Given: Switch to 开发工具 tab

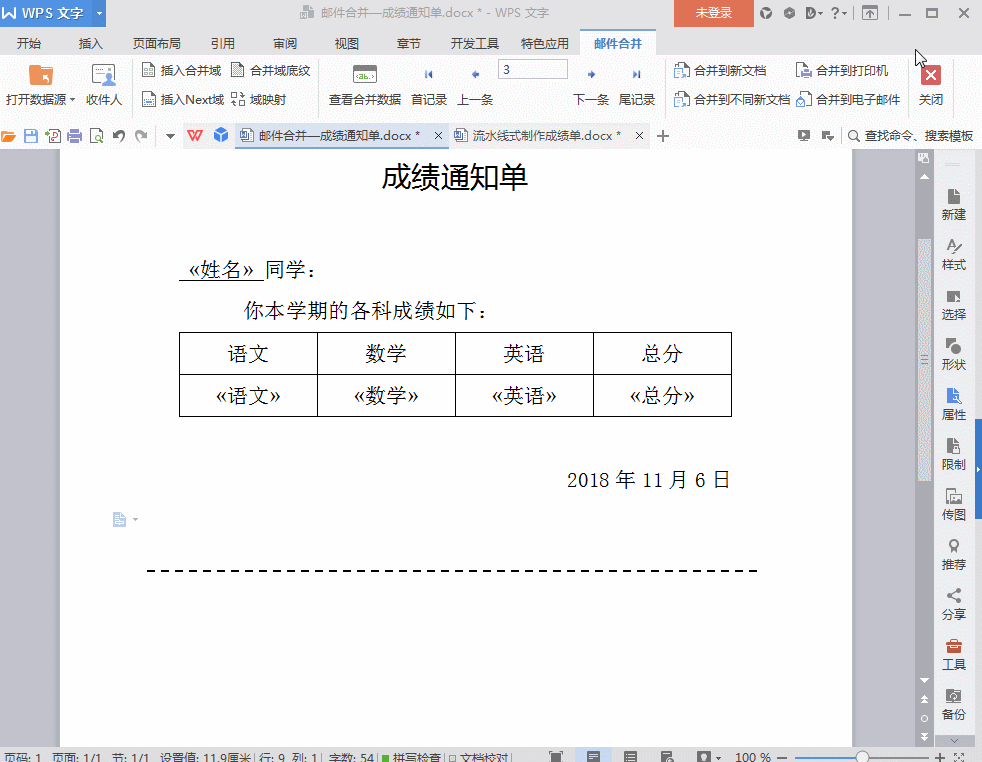Looking at the screenshot, I should tap(475, 43).
